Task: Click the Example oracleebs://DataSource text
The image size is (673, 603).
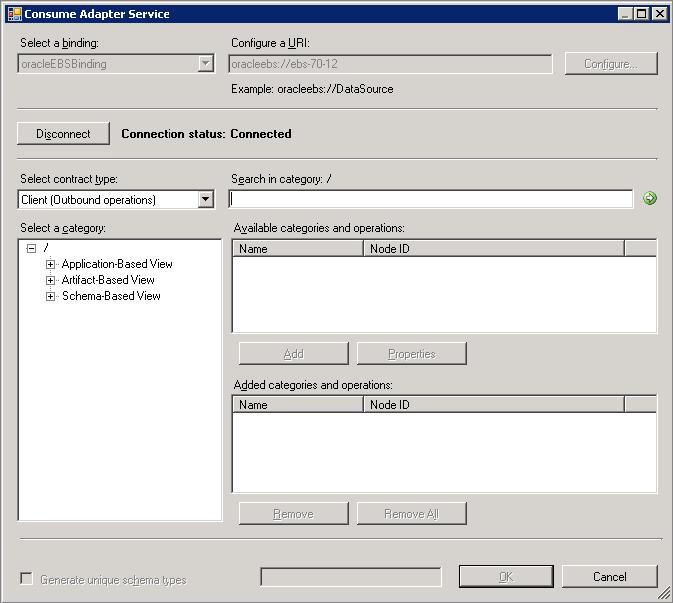Action: point(312,89)
